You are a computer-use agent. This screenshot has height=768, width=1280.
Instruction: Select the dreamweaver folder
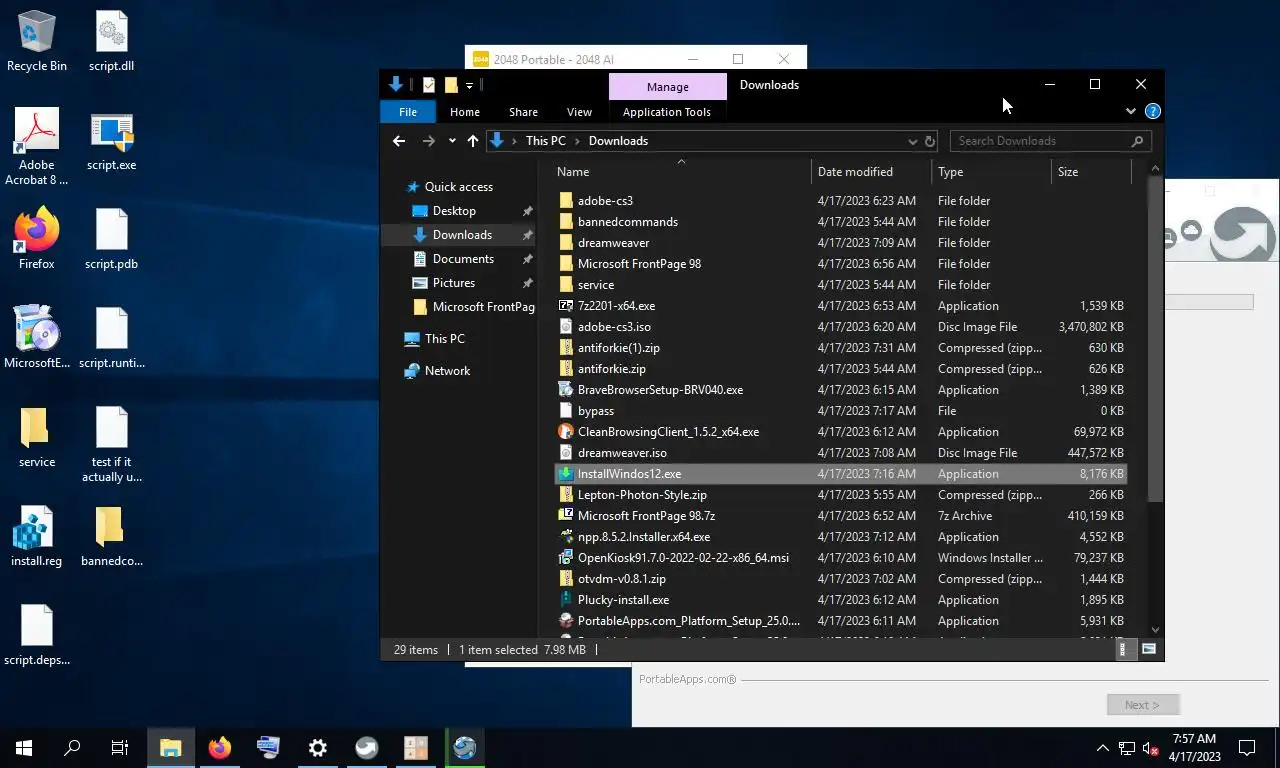pos(840,243)
